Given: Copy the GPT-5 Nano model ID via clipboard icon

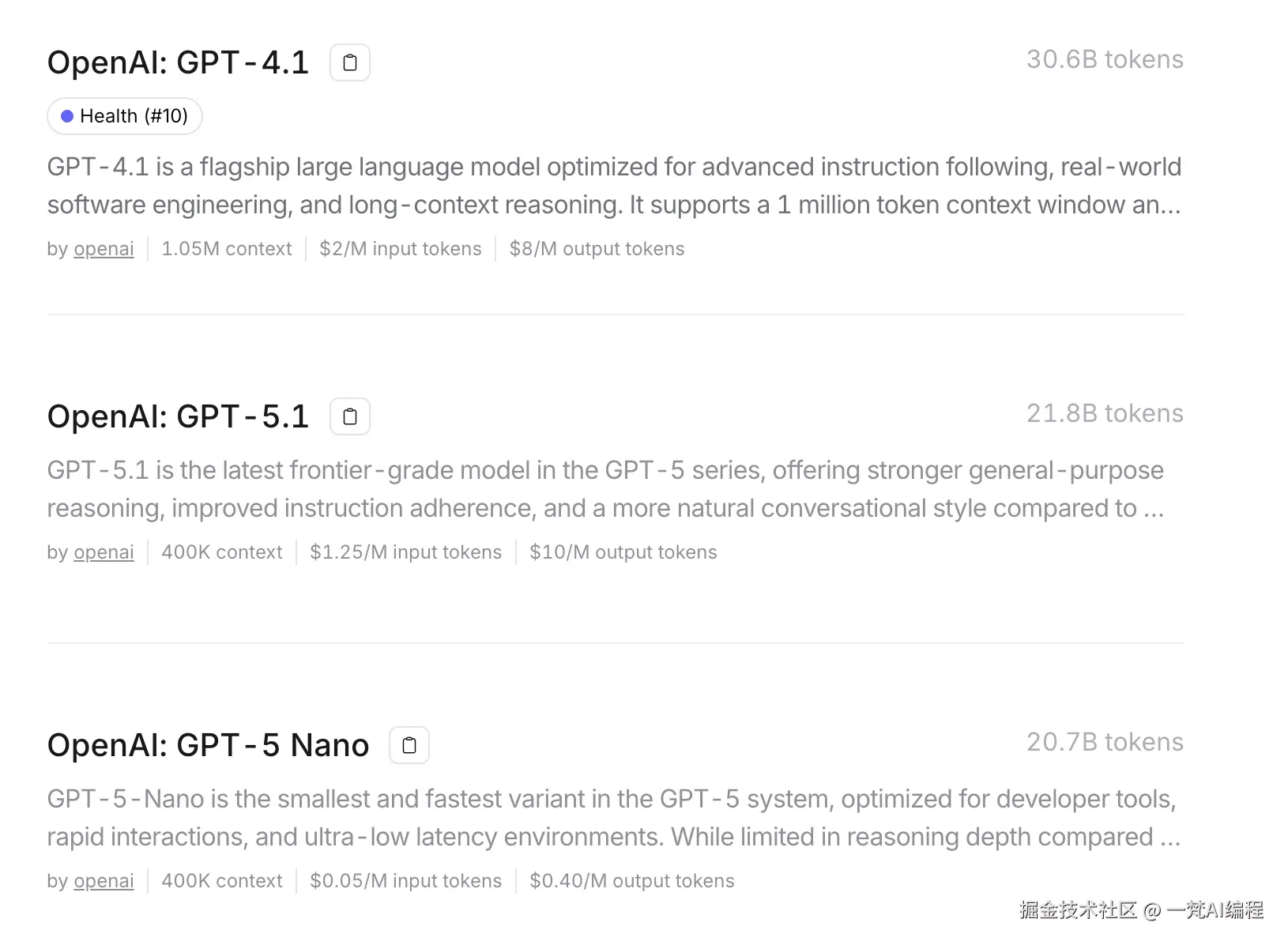Looking at the screenshot, I should [409, 745].
